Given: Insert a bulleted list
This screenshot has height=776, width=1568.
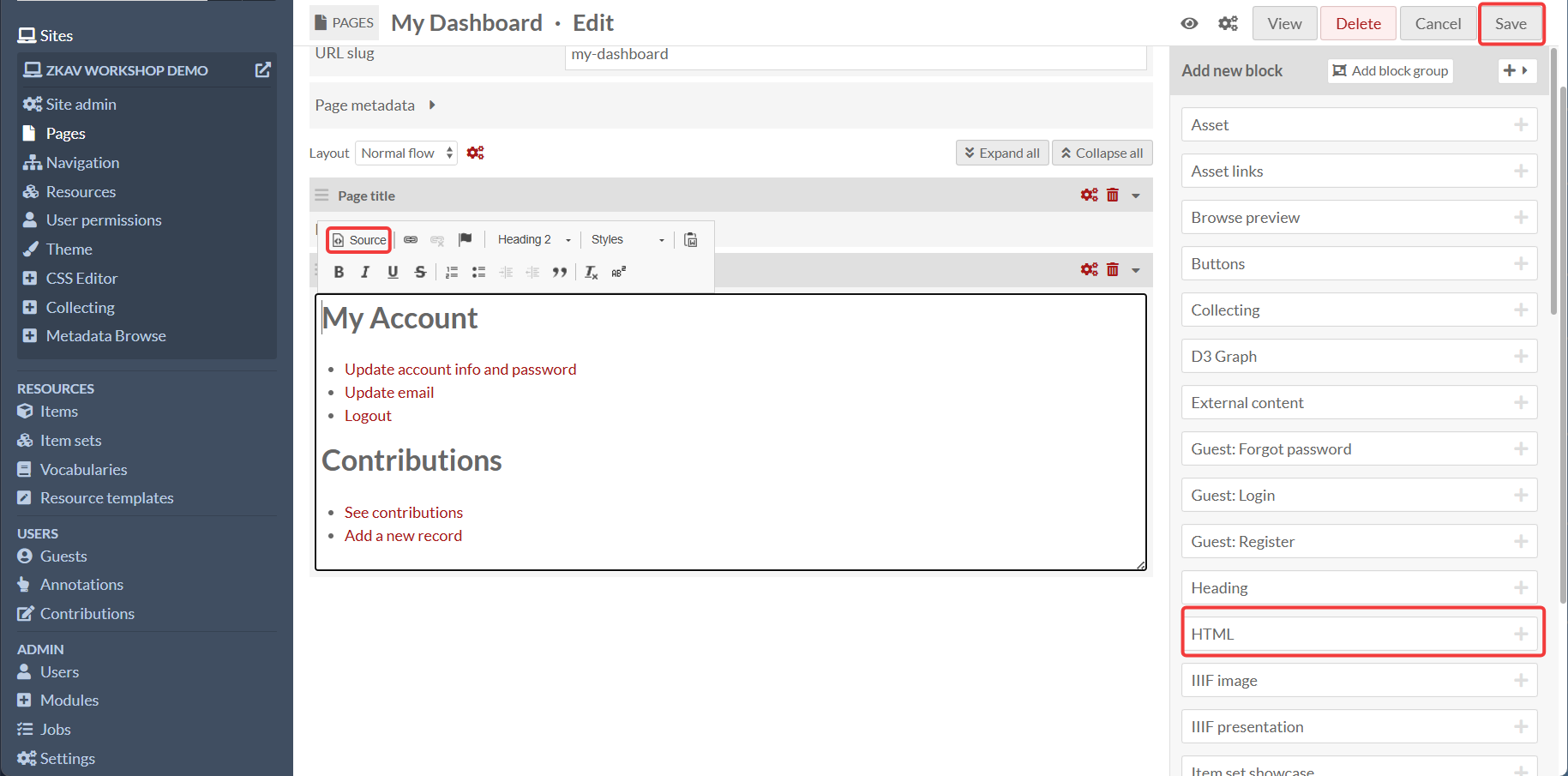Looking at the screenshot, I should click(478, 272).
